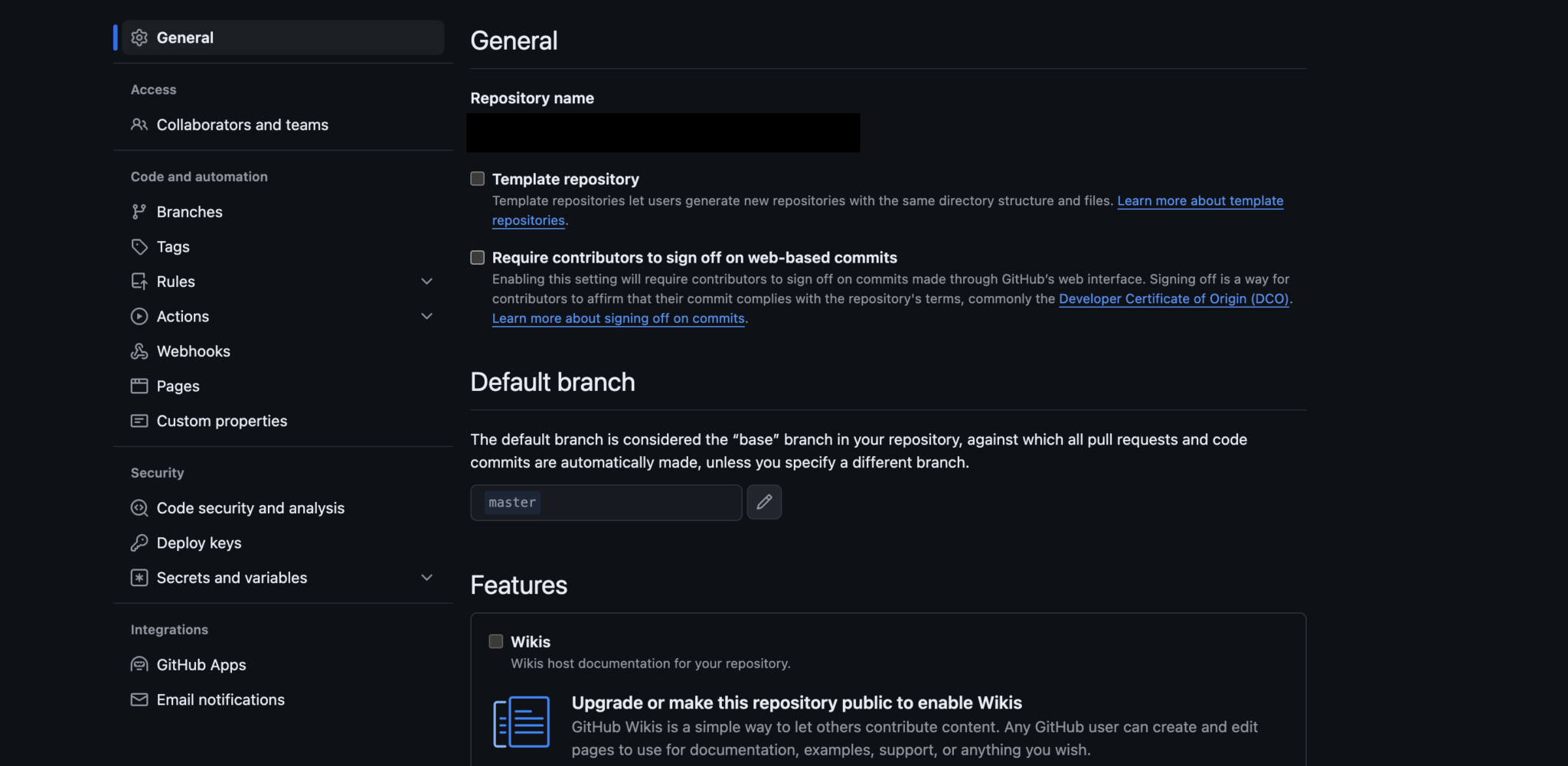Follow Developer Certificate of Origin link

[1173, 298]
